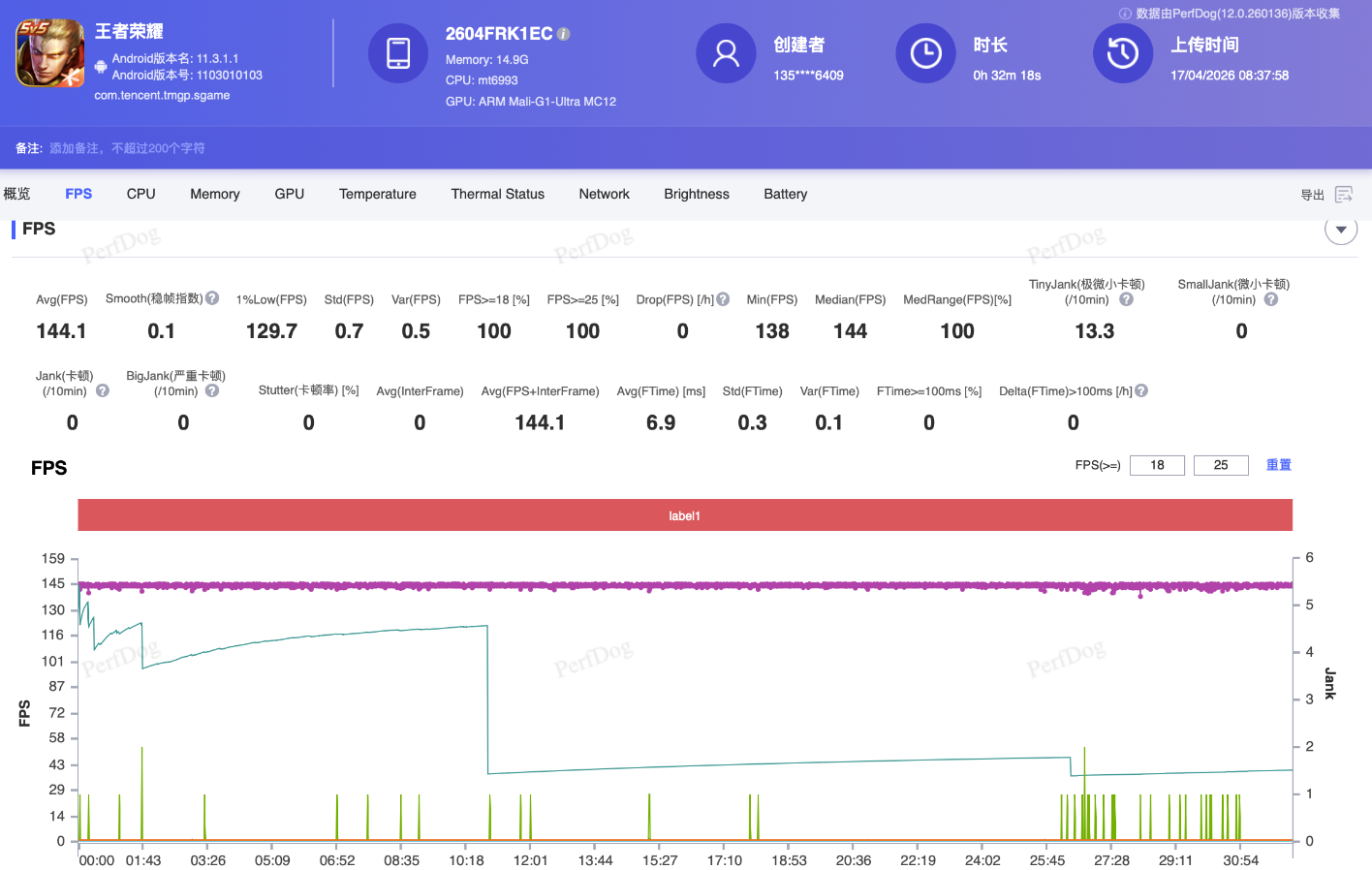Click the red label1 bar above chart
The width and height of the screenshot is (1372, 870).
684,515
